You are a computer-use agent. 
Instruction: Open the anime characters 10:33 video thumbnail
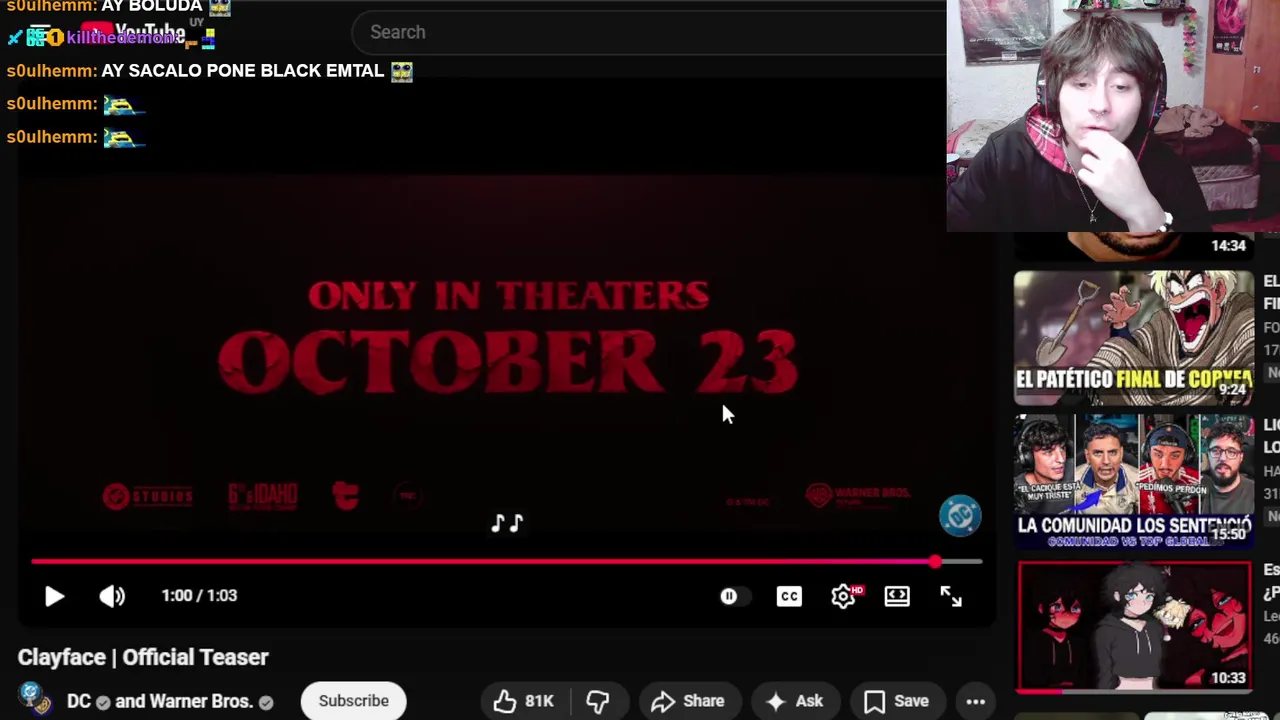tap(1133, 626)
